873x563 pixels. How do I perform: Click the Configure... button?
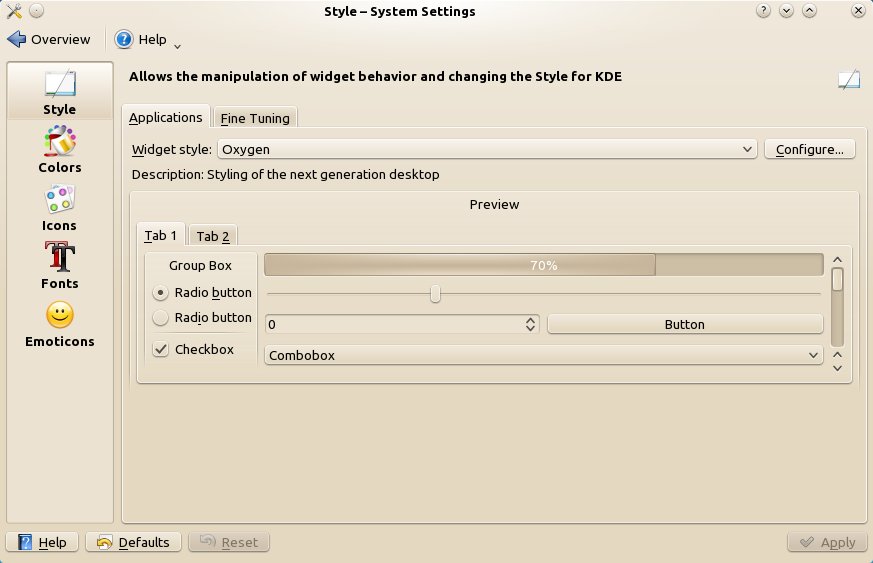[810, 149]
